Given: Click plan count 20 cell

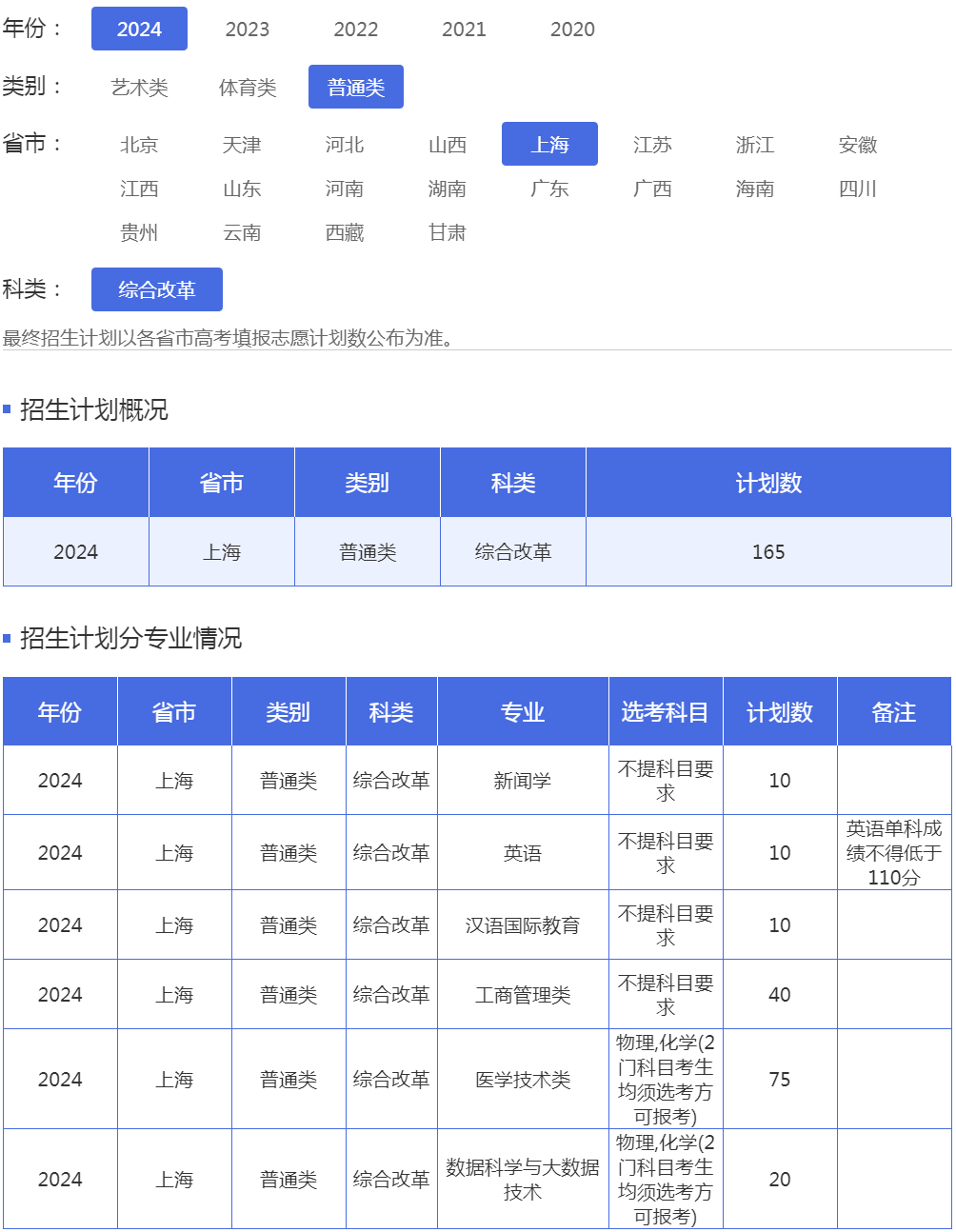Looking at the screenshot, I should coord(780,1179).
